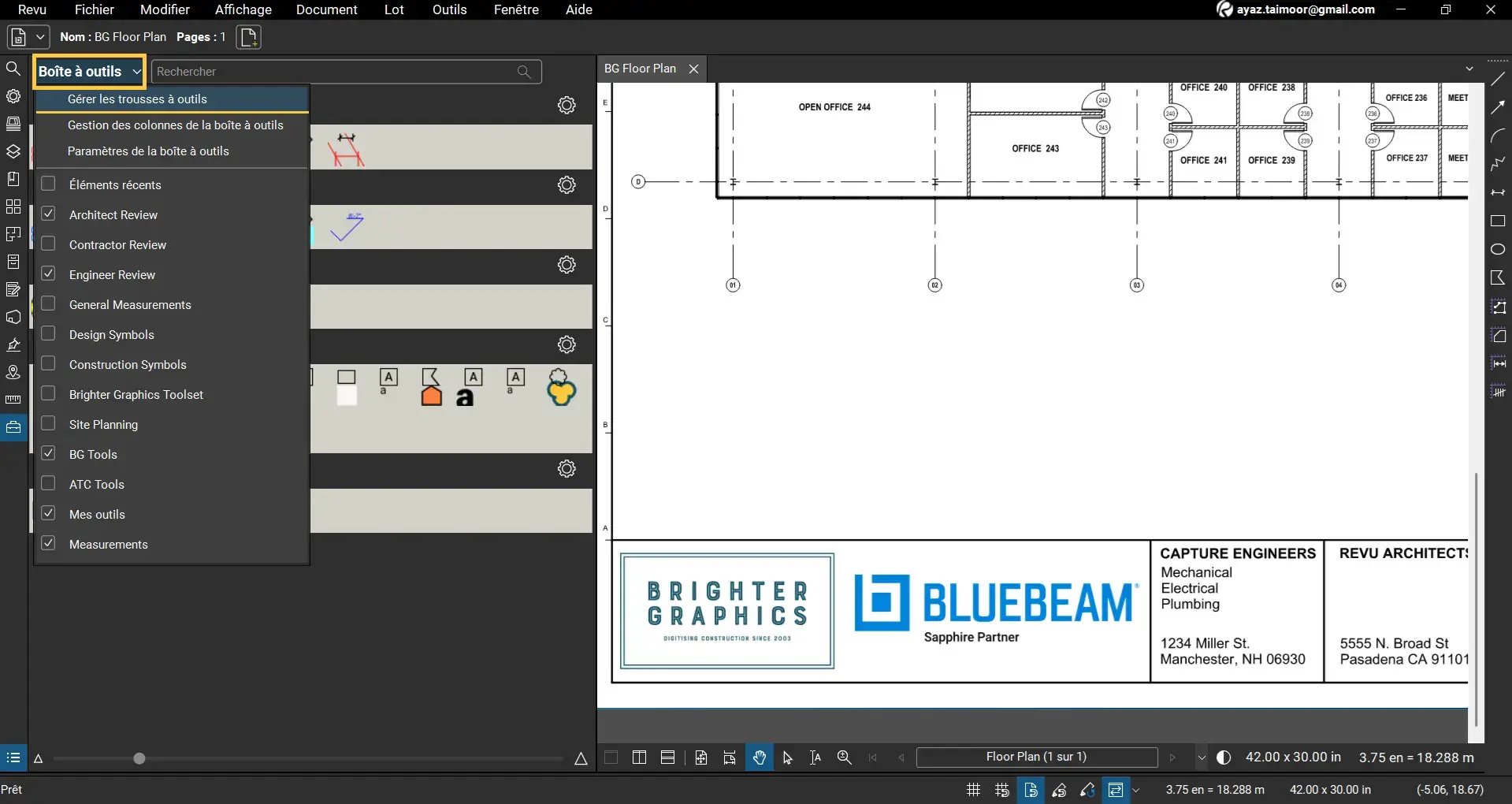Select the Ellipse markup tool
Viewport: 1512px width, 804px height.
pyautogui.click(x=1498, y=248)
